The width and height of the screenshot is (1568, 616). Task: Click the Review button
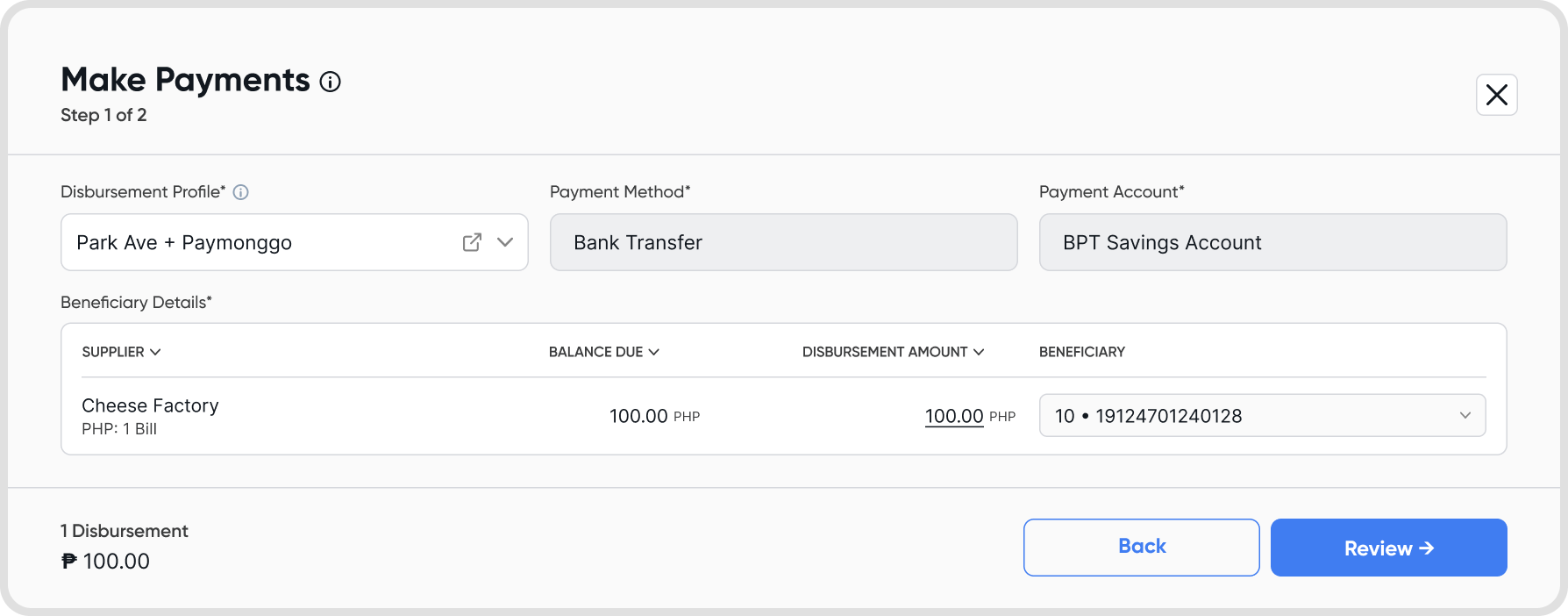1388,548
